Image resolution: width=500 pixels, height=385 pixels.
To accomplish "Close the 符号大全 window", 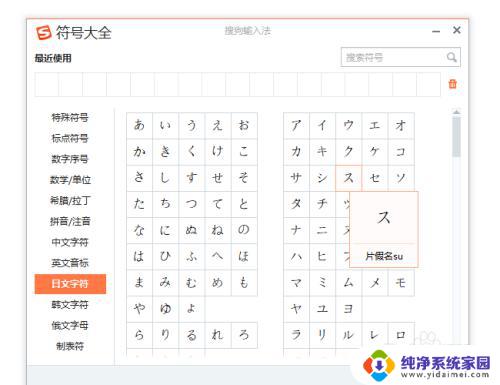I will point(457,30).
